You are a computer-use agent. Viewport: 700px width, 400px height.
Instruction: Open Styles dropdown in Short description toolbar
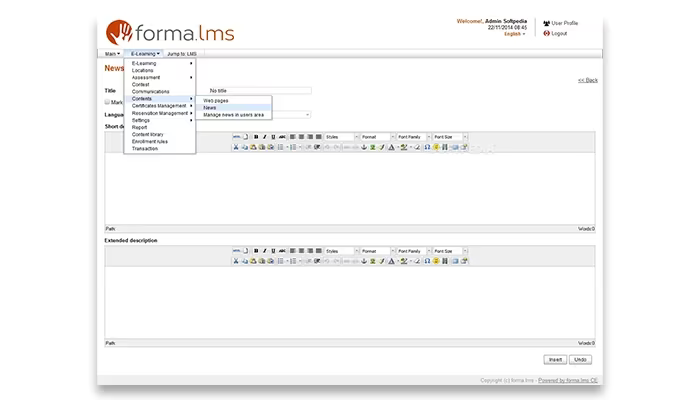click(342, 137)
